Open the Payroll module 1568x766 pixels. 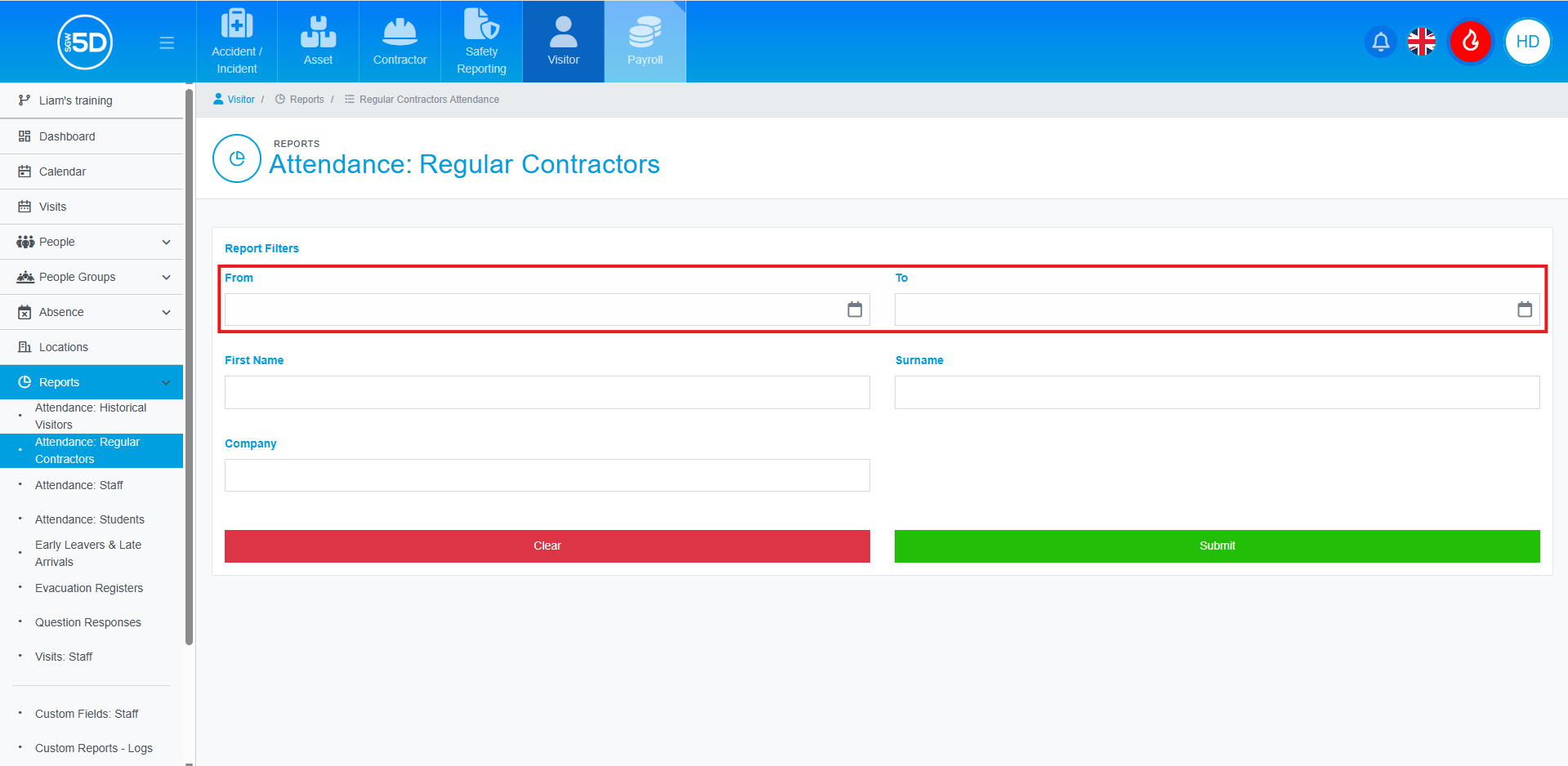point(646,42)
